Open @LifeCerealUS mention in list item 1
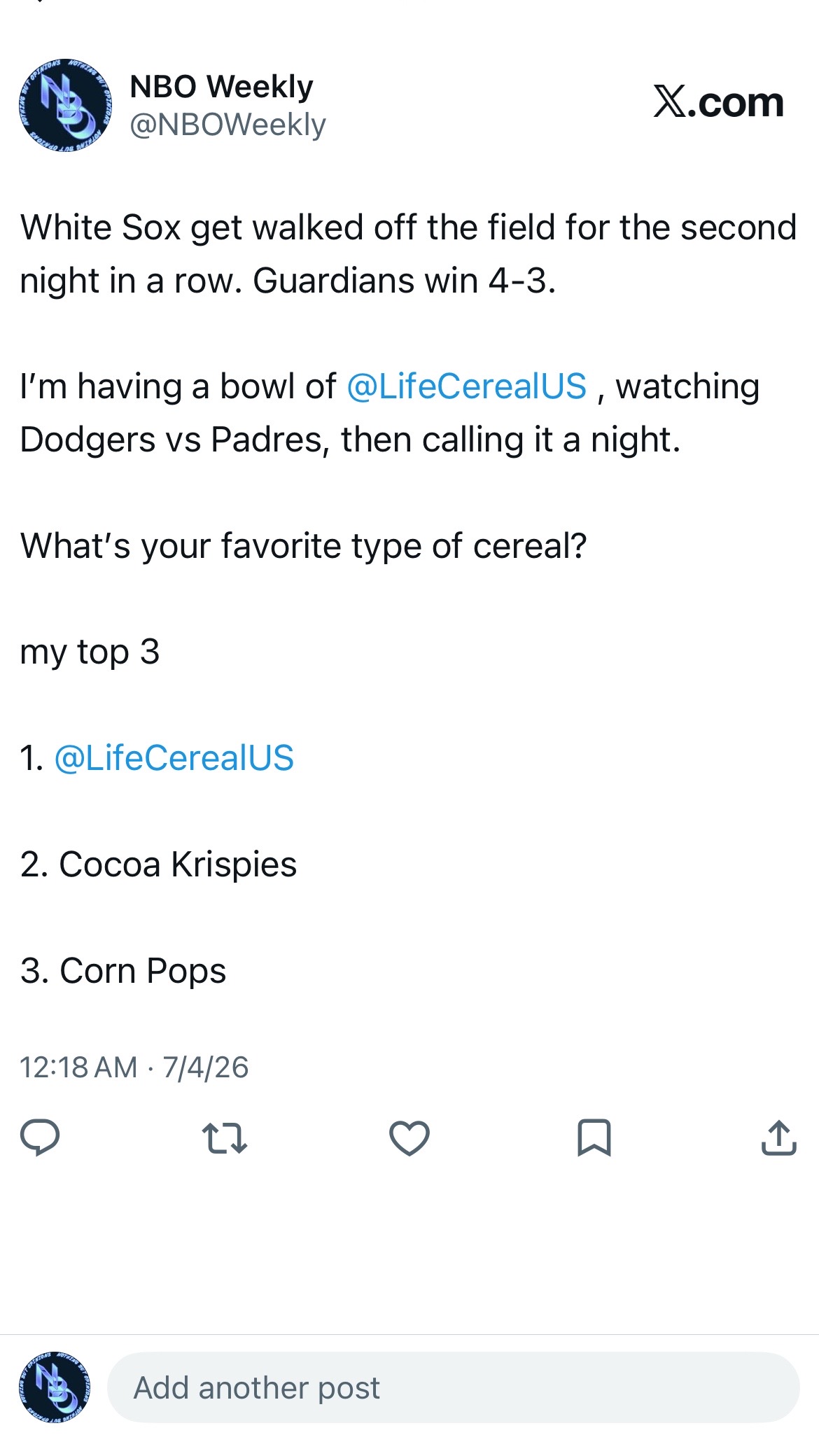 click(x=174, y=758)
